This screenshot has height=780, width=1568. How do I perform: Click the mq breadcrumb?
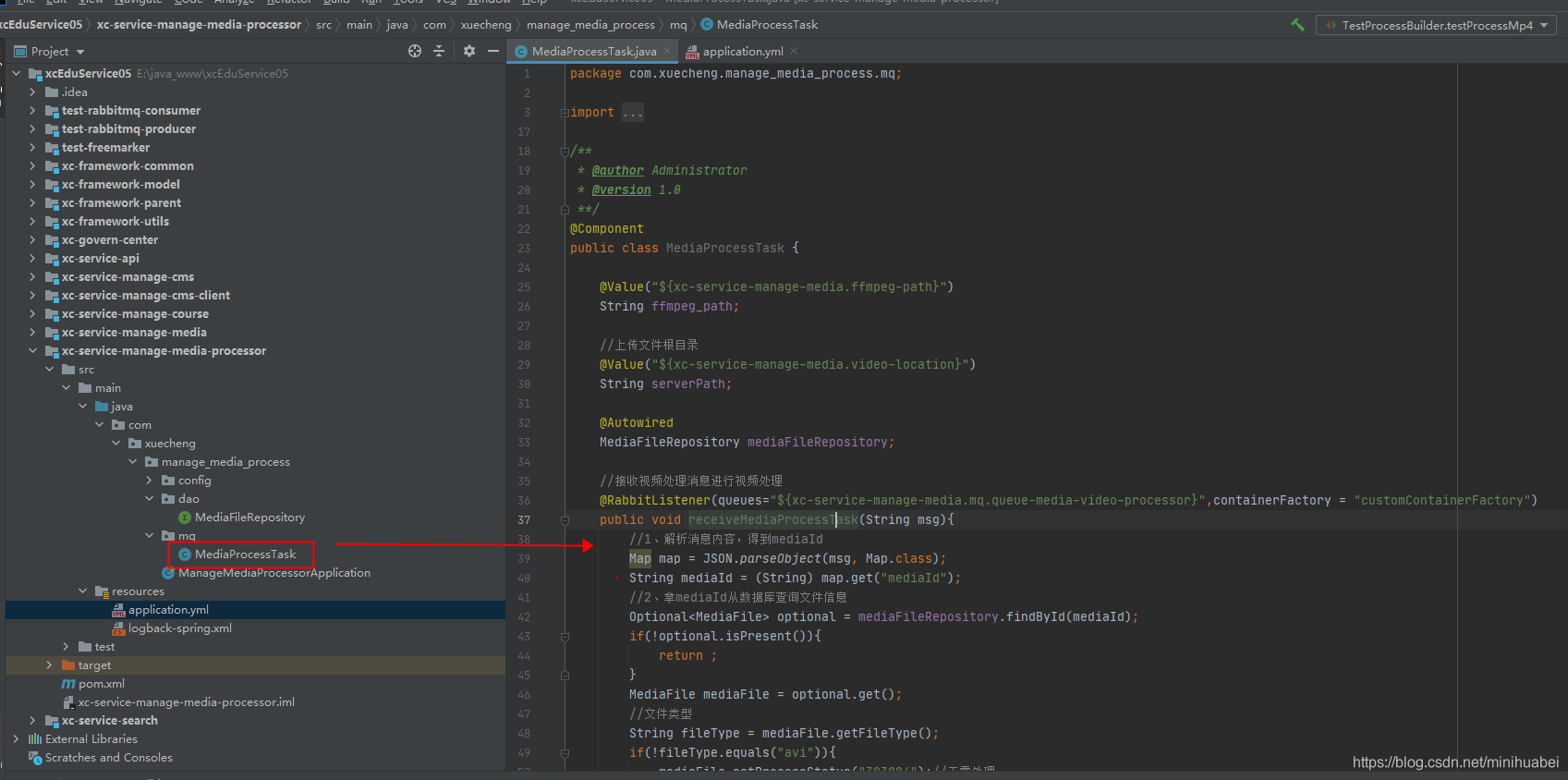678,25
